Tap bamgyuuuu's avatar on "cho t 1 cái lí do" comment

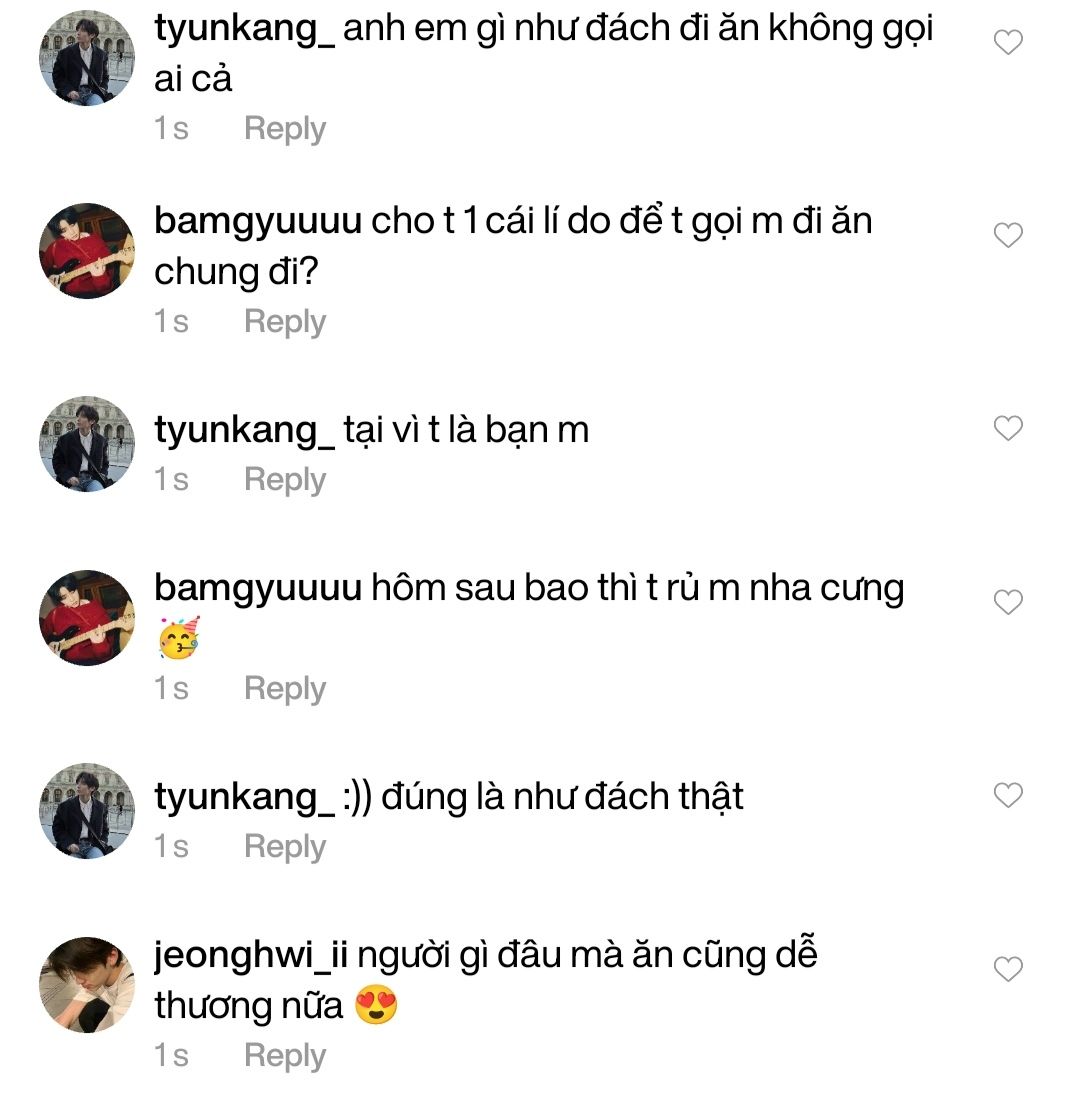[x=86, y=251]
